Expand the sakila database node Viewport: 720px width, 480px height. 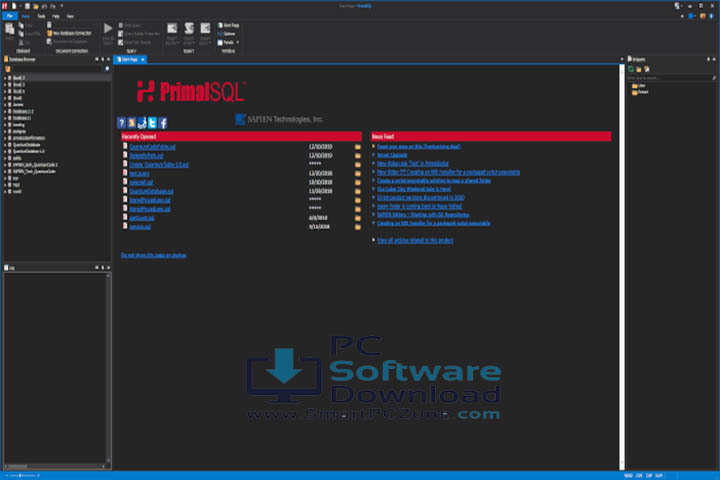pyautogui.click(x=5, y=158)
